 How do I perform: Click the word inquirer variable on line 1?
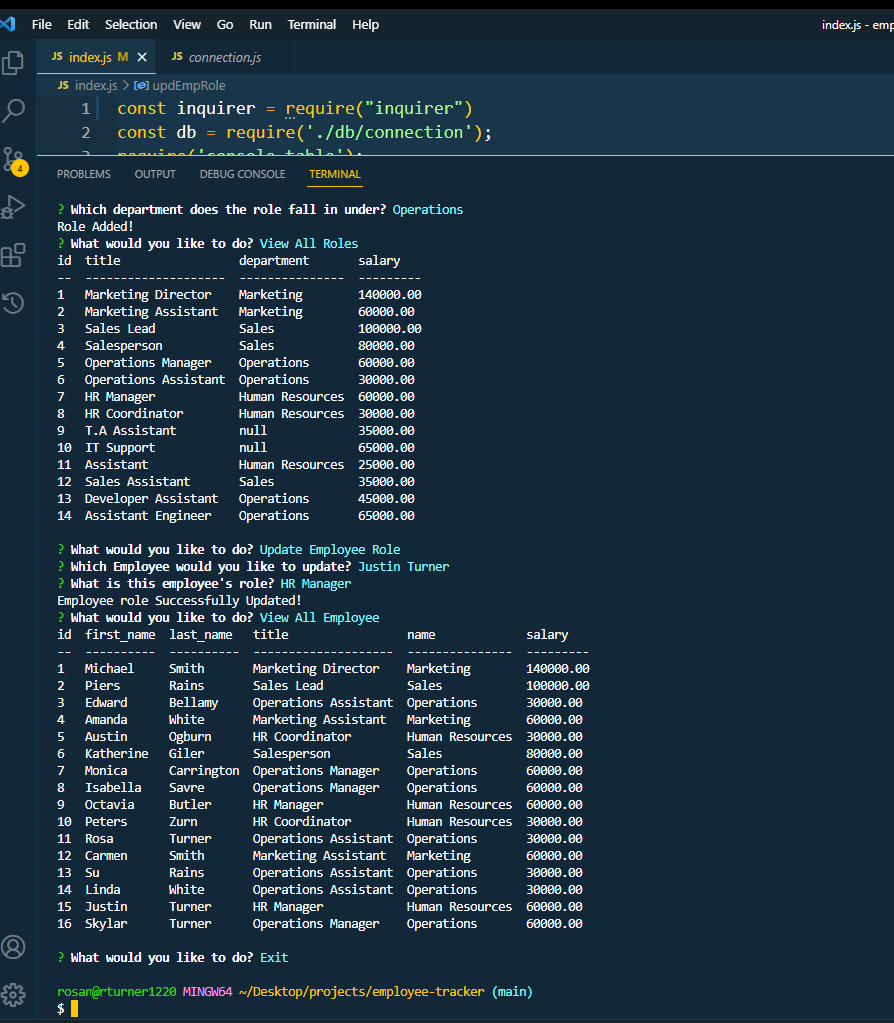[x=216, y=108]
